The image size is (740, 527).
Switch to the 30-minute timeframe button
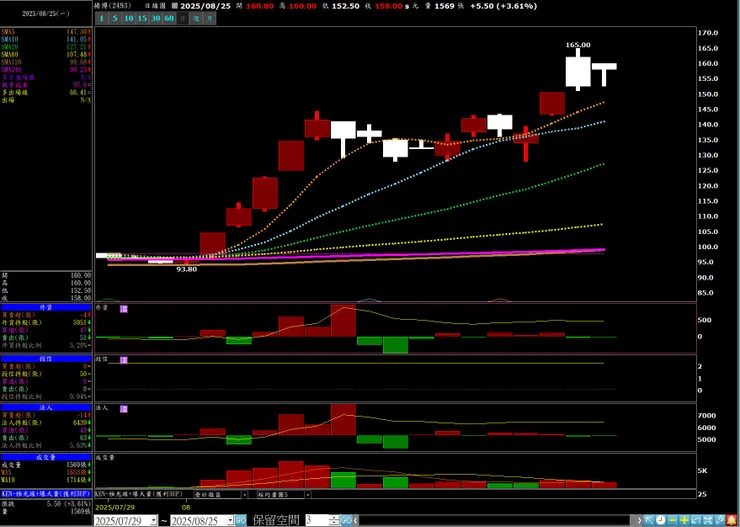coord(156,19)
